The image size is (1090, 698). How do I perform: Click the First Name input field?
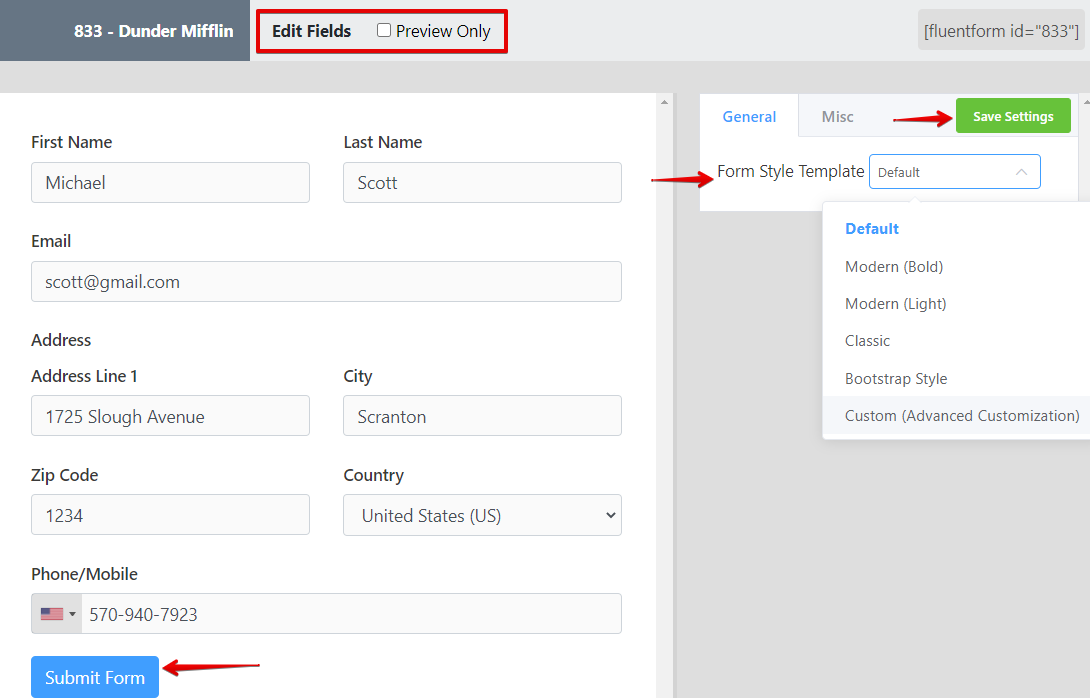[x=170, y=183]
